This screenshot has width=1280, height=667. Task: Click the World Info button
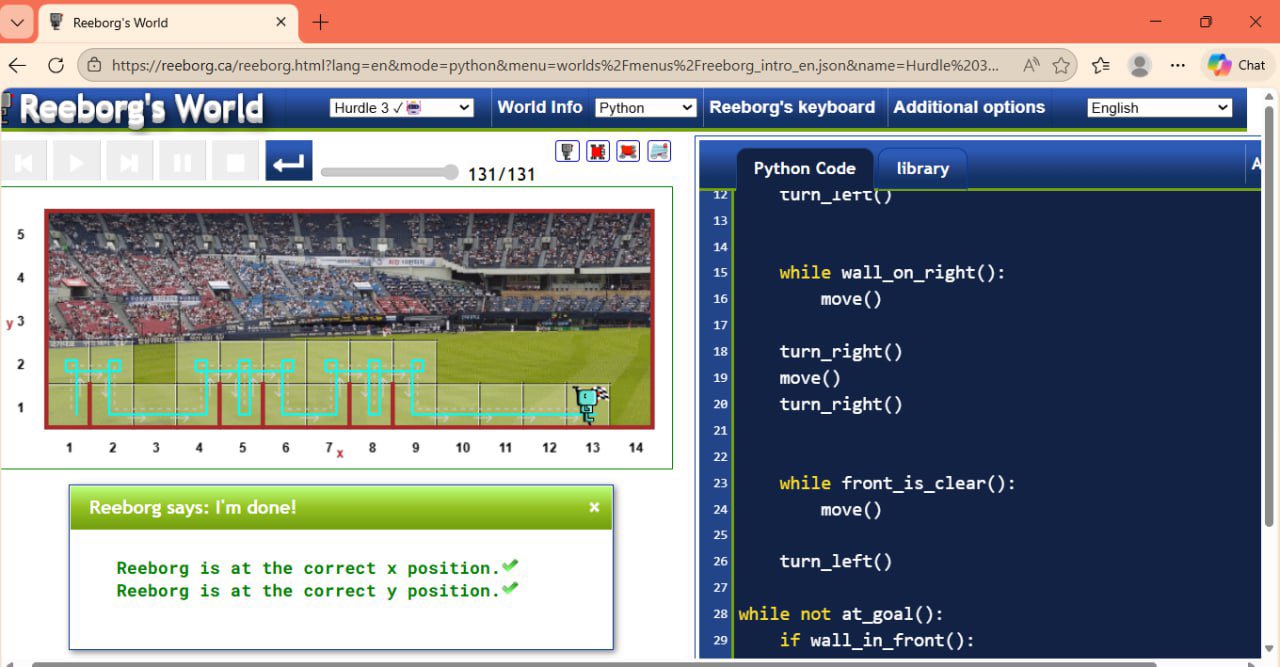540,107
